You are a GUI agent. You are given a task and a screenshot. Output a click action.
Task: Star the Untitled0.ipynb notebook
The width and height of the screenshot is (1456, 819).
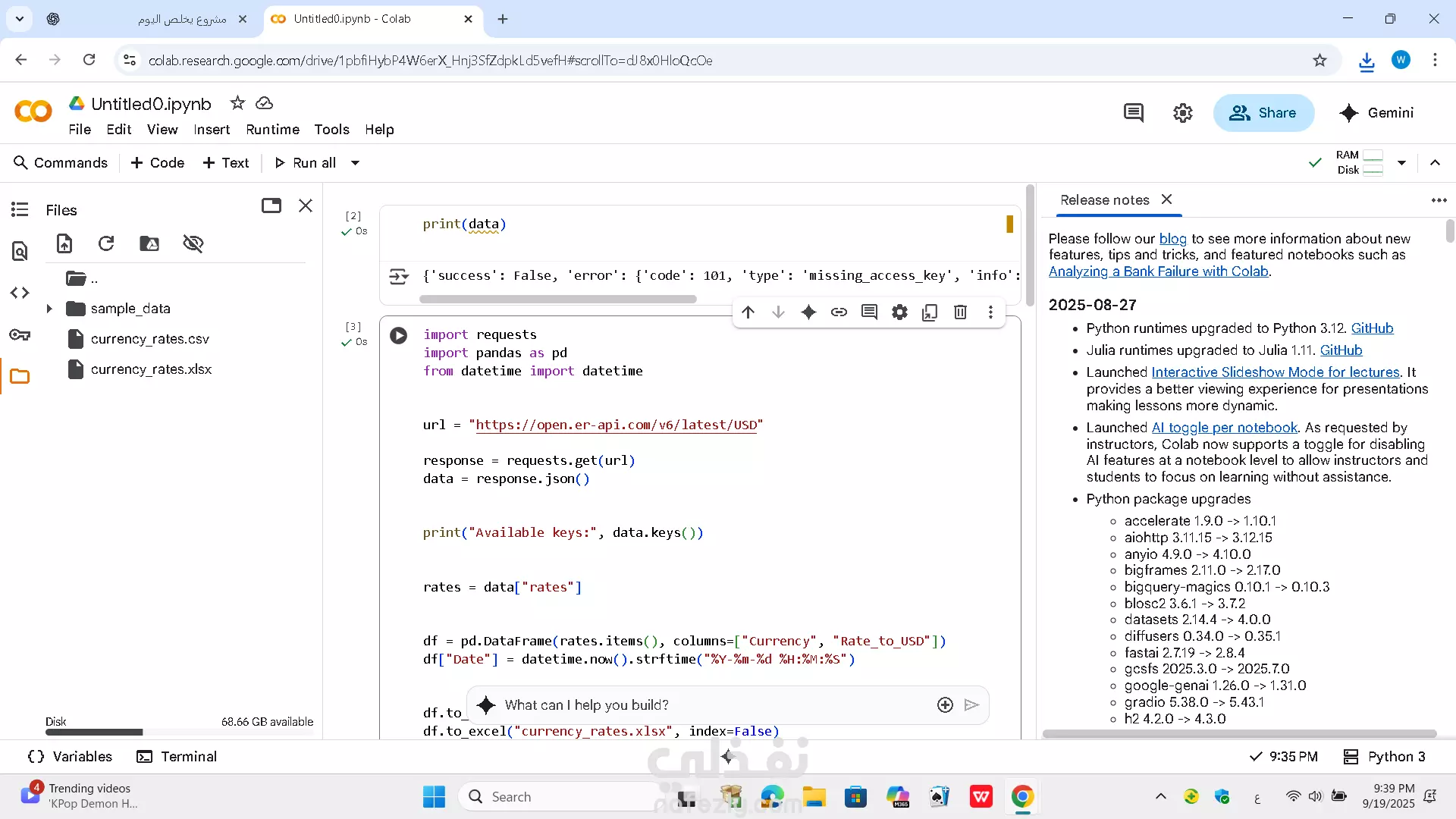click(237, 103)
